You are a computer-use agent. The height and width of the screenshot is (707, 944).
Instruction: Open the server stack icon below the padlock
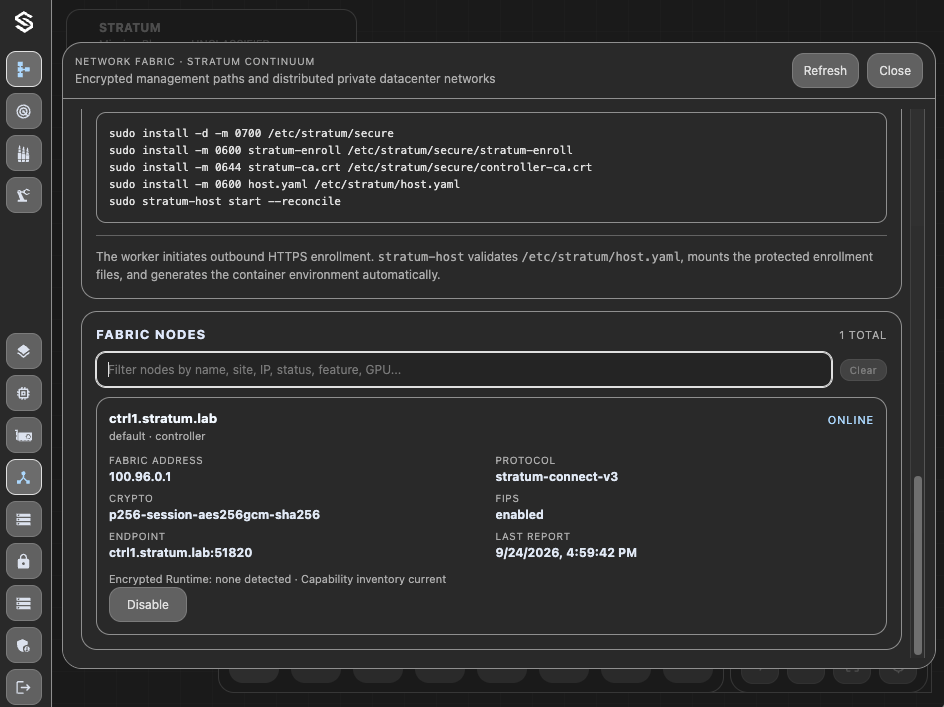point(23,603)
